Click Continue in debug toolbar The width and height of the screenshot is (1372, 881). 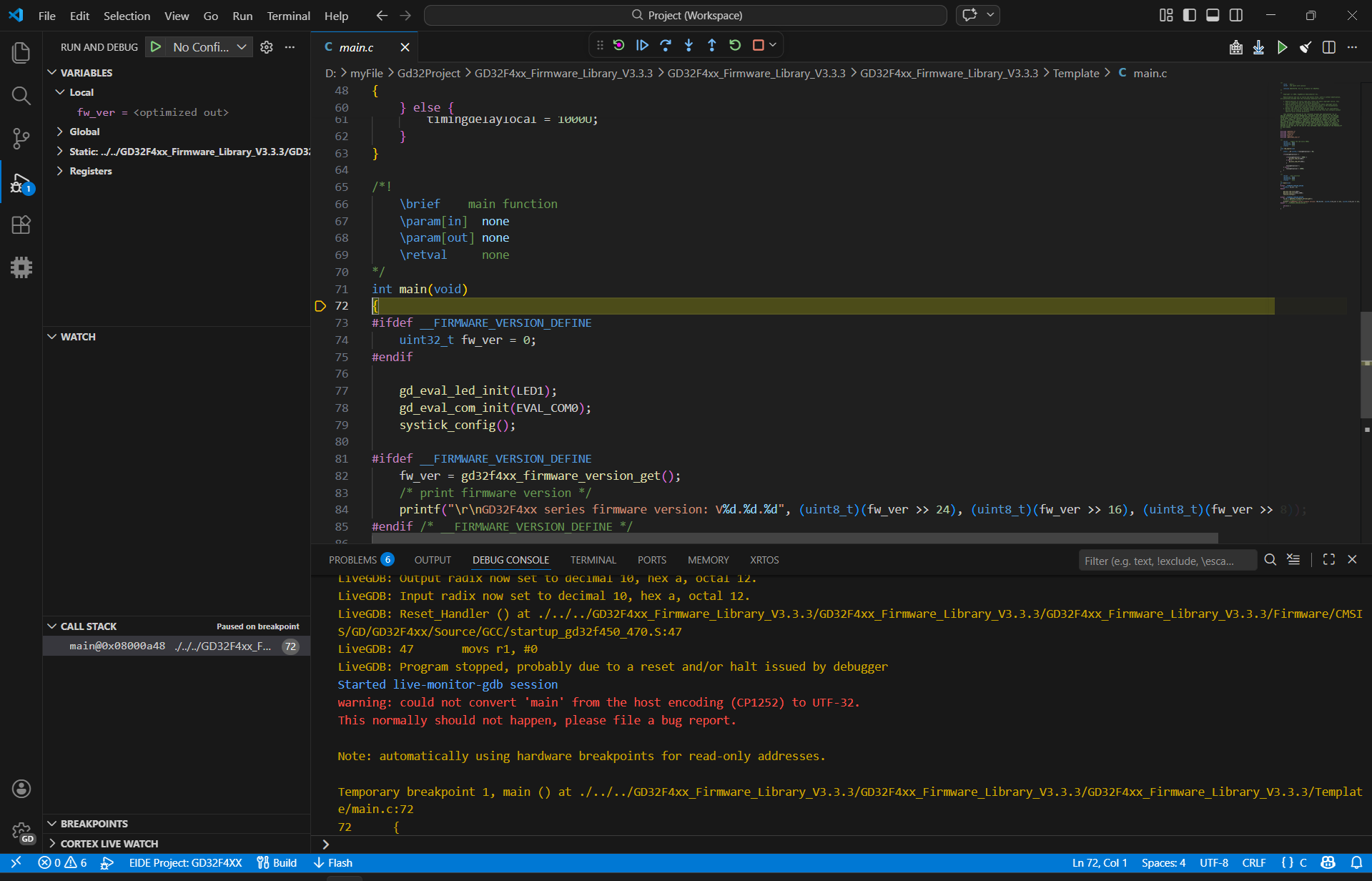[x=642, y=45]
